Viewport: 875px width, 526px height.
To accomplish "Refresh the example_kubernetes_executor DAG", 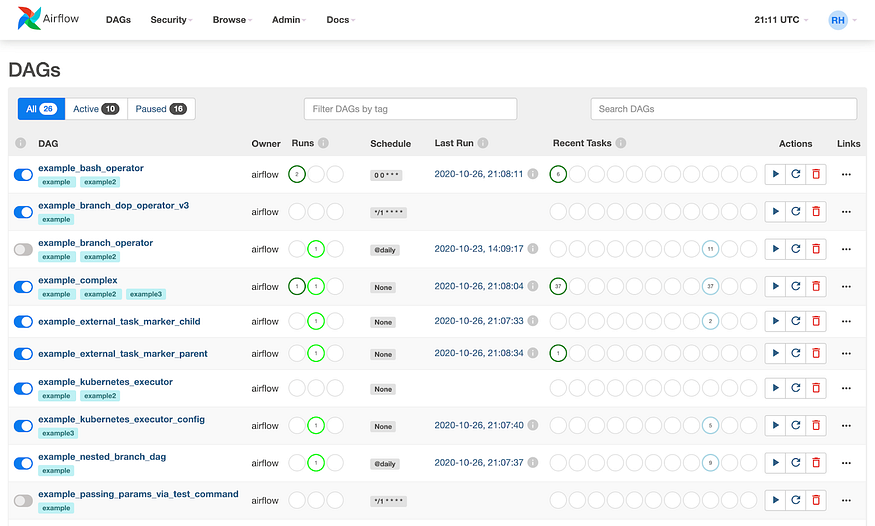I will [x=796, y=388].
